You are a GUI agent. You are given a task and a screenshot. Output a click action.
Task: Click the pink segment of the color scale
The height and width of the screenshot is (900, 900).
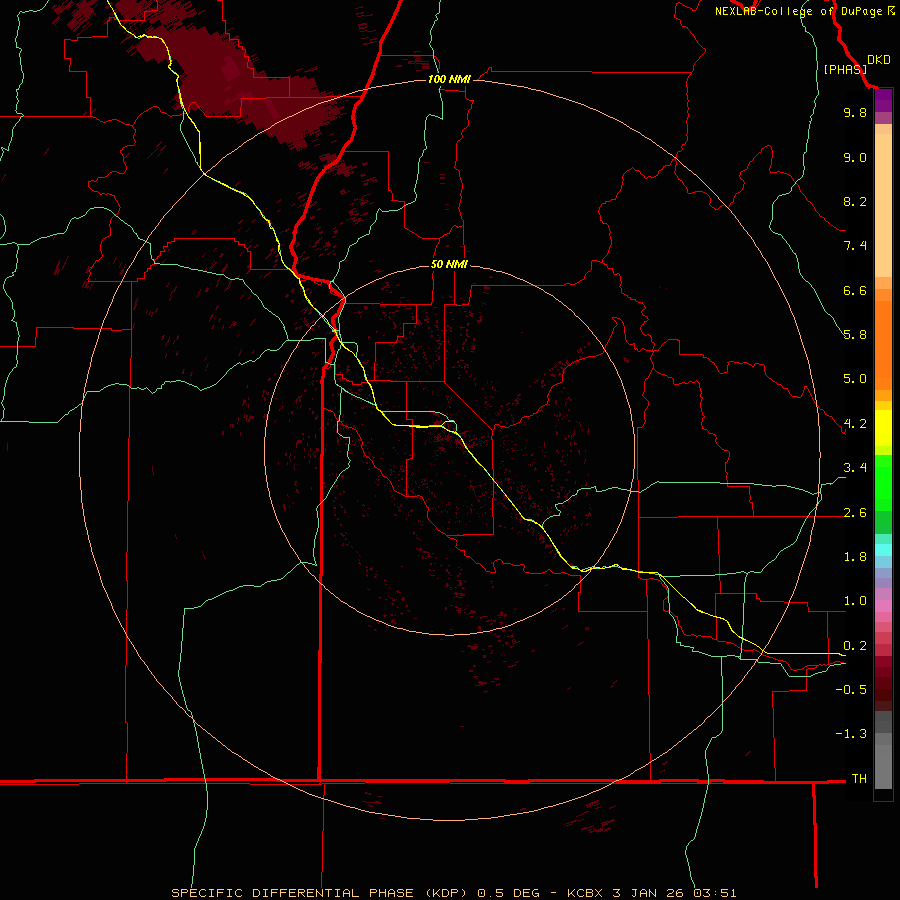tap(883, 606)
